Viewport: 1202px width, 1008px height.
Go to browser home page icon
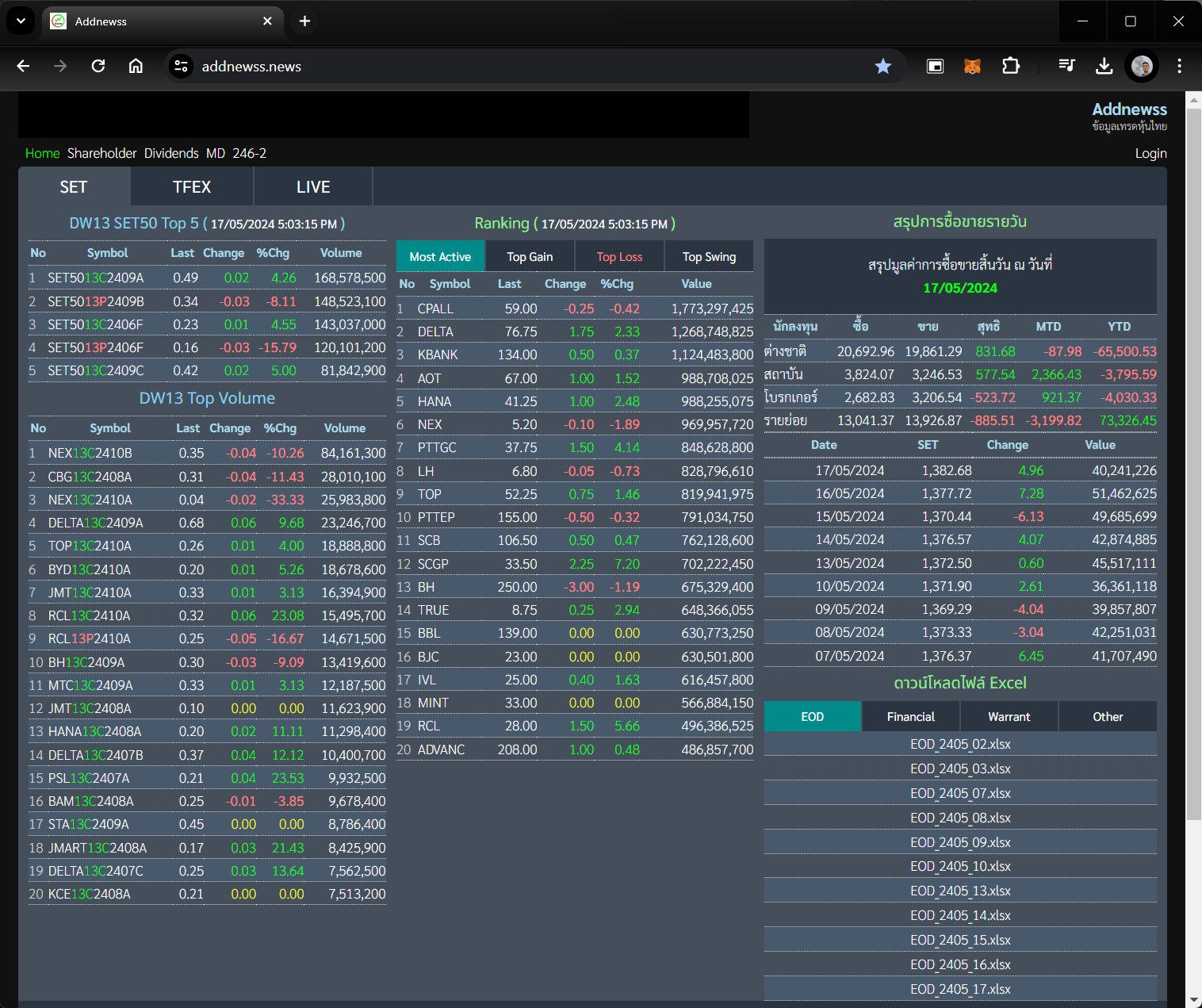[x=136, y=66]
